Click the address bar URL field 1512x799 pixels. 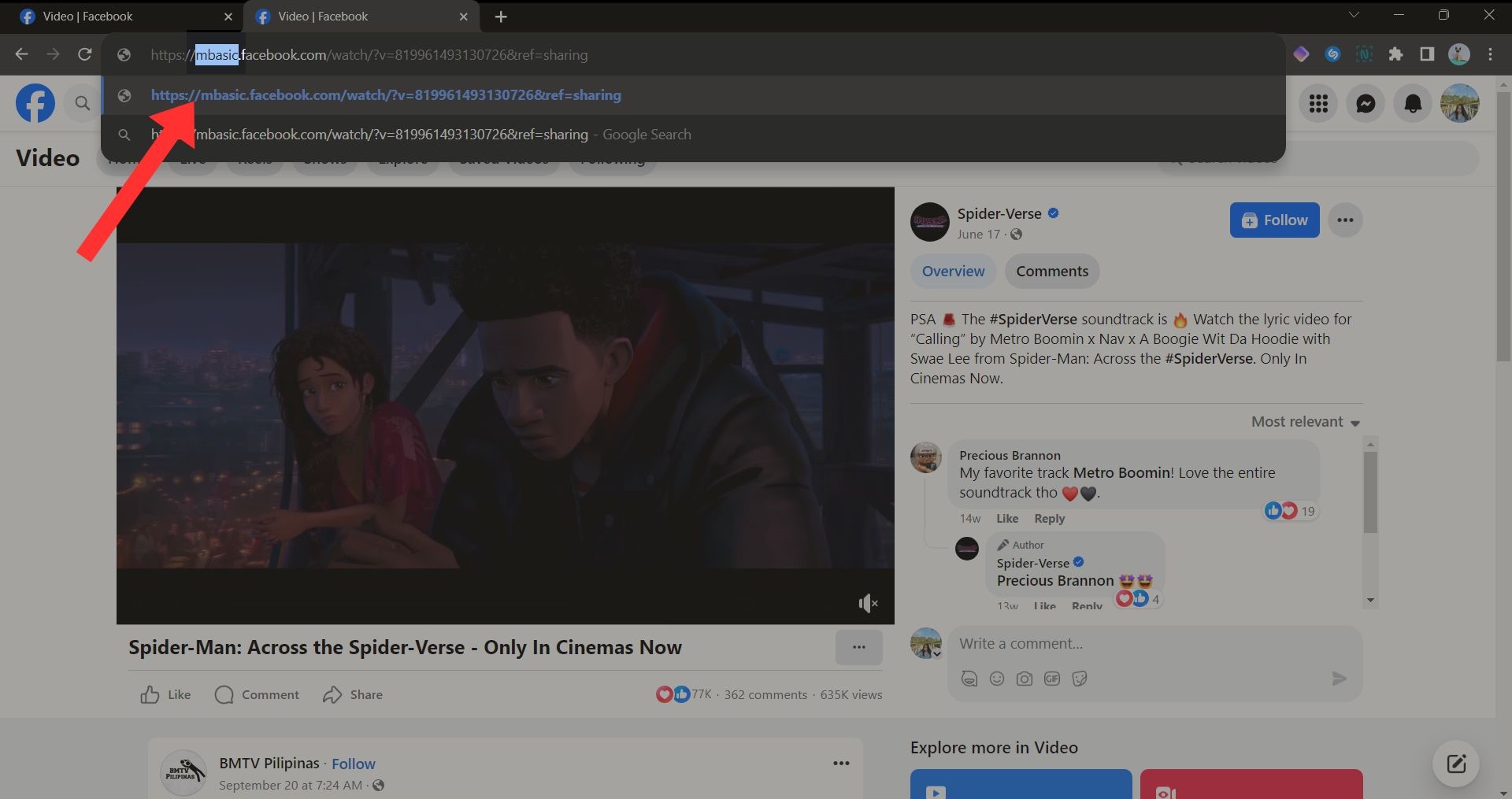693,54
